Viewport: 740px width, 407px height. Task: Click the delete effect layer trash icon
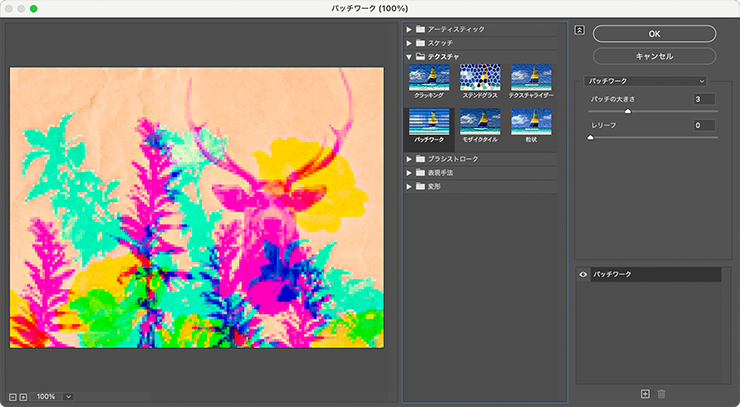pos(660,395)
